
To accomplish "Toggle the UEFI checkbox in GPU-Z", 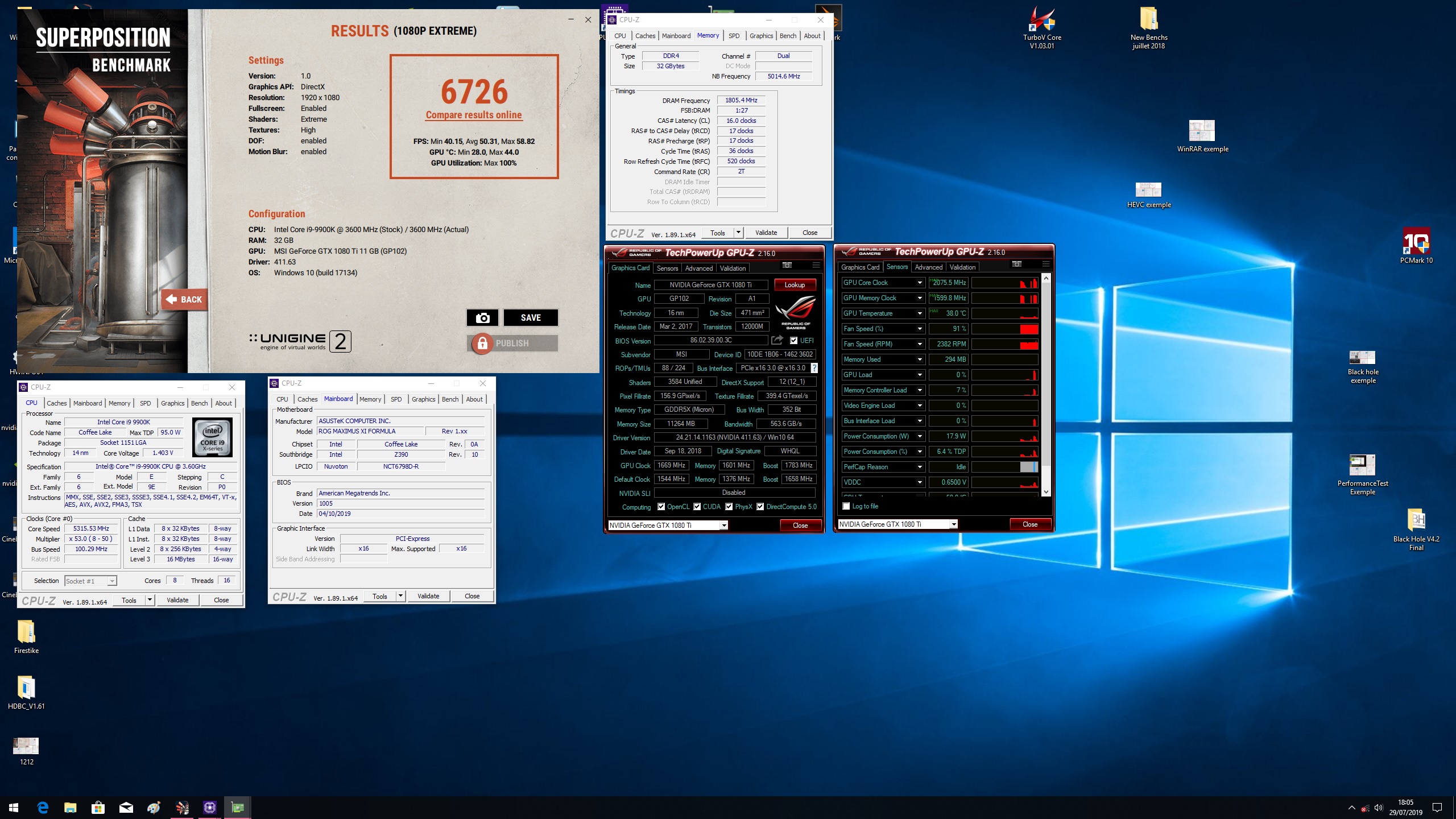I will coord(793,340).
